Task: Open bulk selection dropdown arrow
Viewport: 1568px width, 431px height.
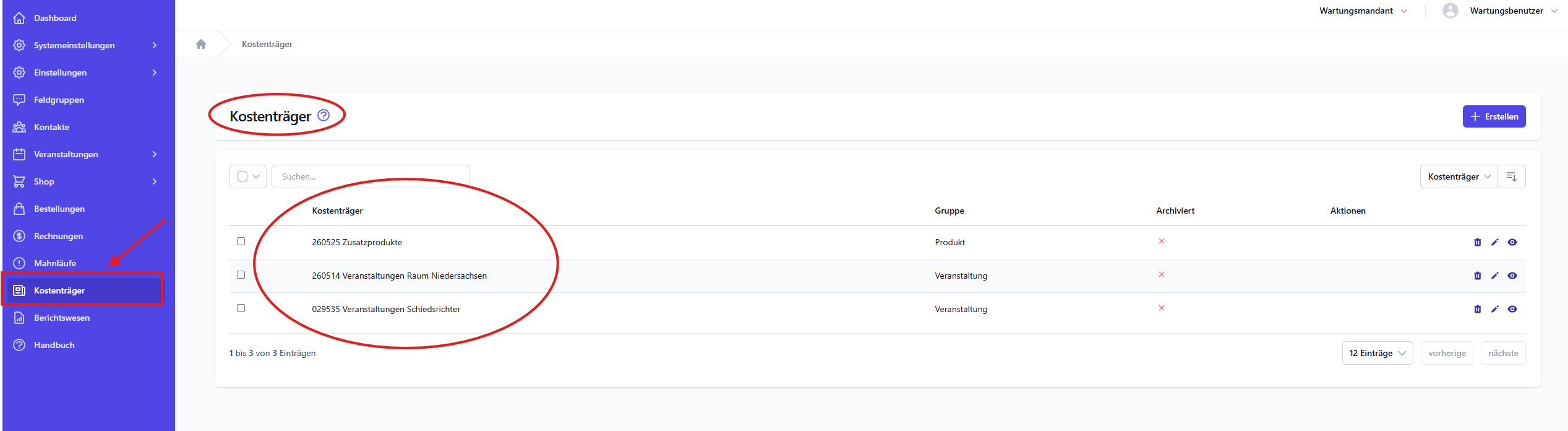Action: 256,176
